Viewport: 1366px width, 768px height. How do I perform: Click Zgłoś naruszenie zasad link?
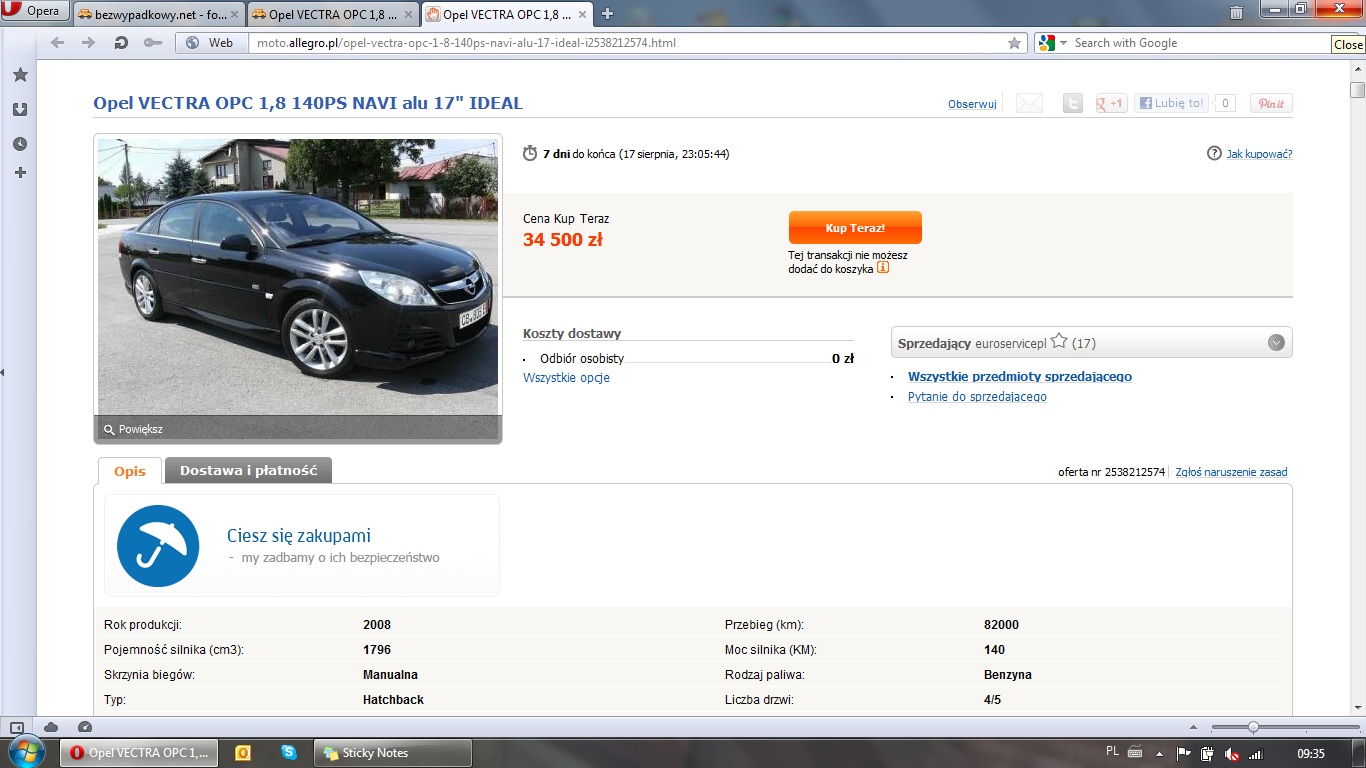coord(1231,472)
